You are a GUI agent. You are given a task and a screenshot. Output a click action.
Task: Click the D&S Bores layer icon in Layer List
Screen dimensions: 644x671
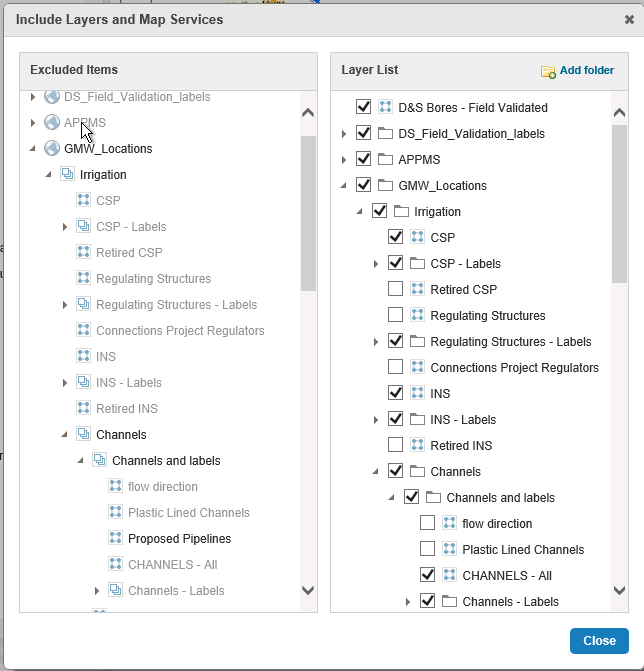386,107
